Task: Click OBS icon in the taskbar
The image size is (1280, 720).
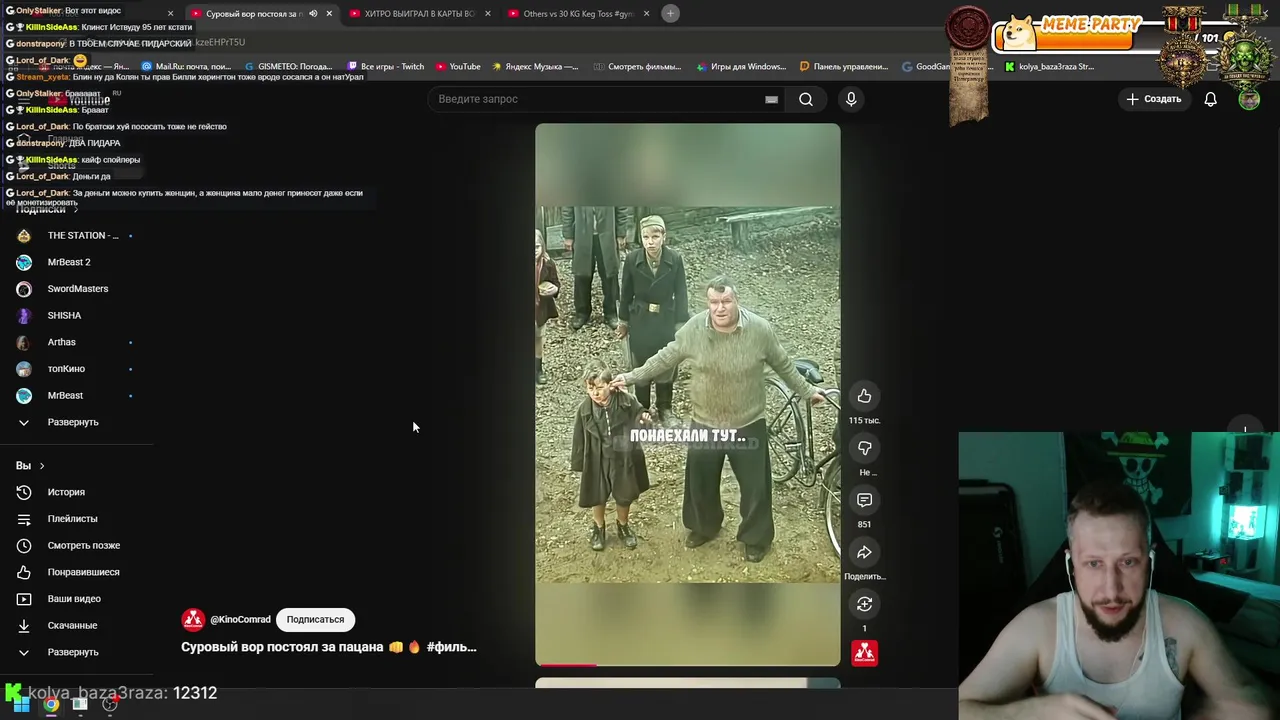Action: point(110,704)
